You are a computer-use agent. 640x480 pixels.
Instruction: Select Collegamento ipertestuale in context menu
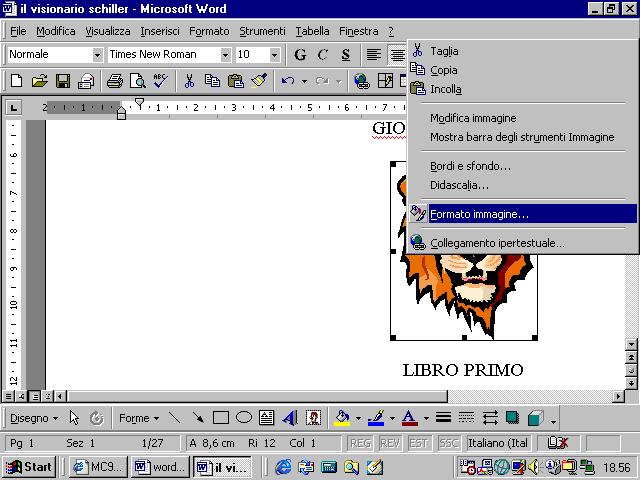point(523,243)
